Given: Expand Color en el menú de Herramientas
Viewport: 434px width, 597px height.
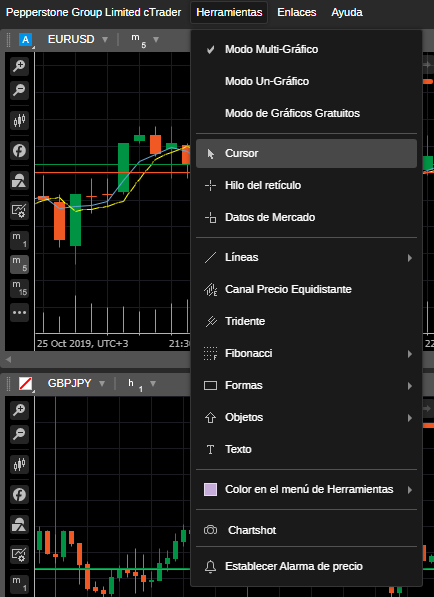Looking at the screenshot, I should (x=306, y=489).
